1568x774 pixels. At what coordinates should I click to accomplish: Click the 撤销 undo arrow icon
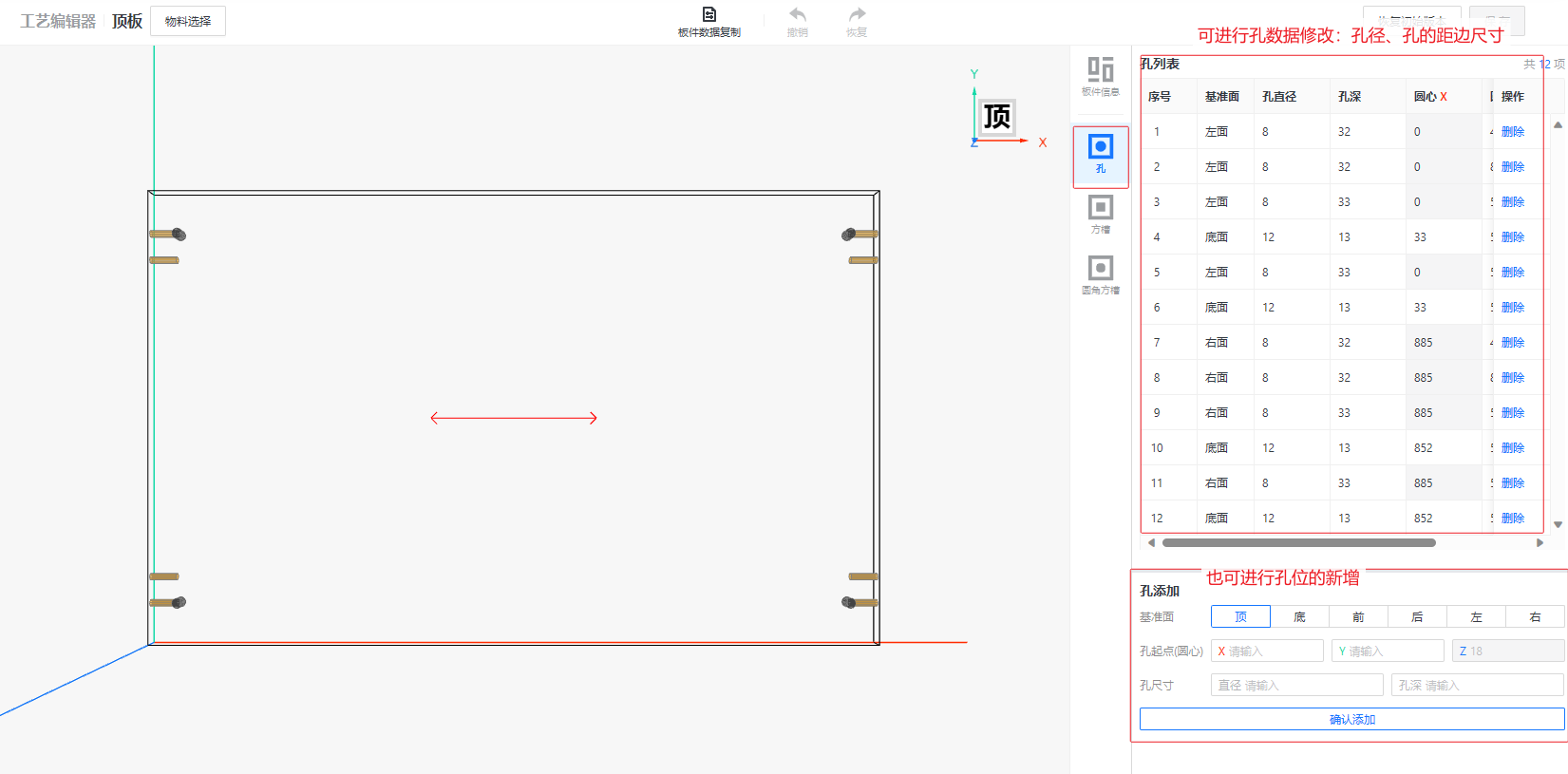[x=797, y=14]
